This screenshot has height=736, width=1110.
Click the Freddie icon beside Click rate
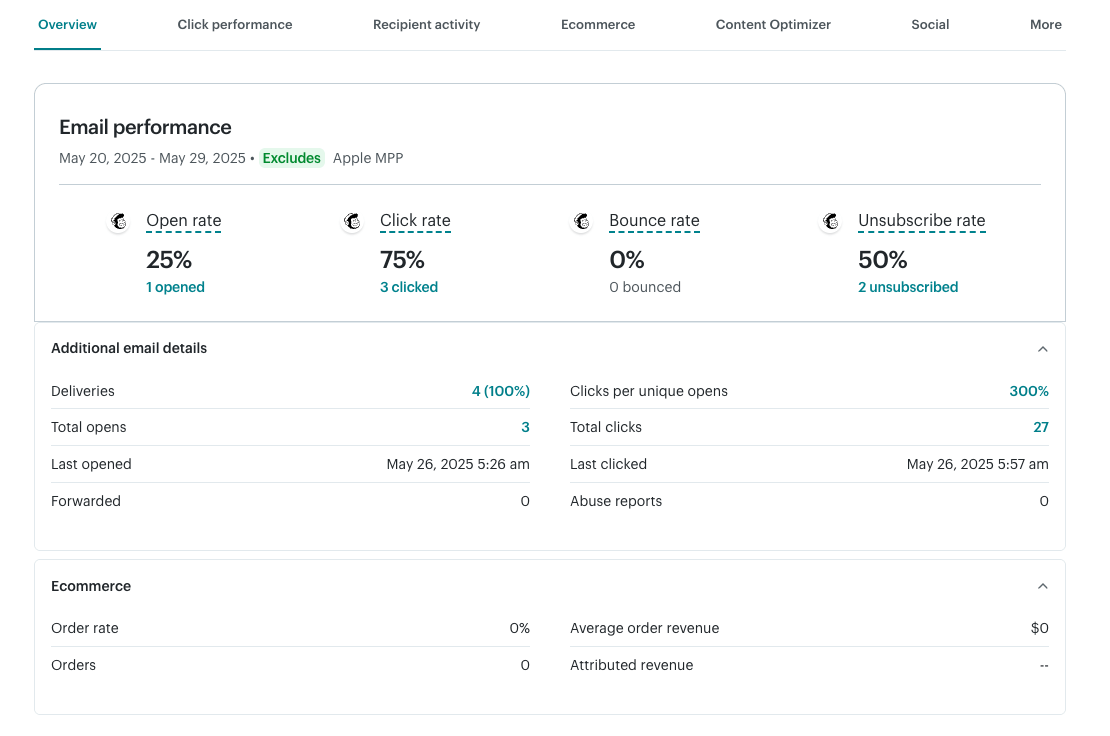pyautogui.click(x=352, y=221)
